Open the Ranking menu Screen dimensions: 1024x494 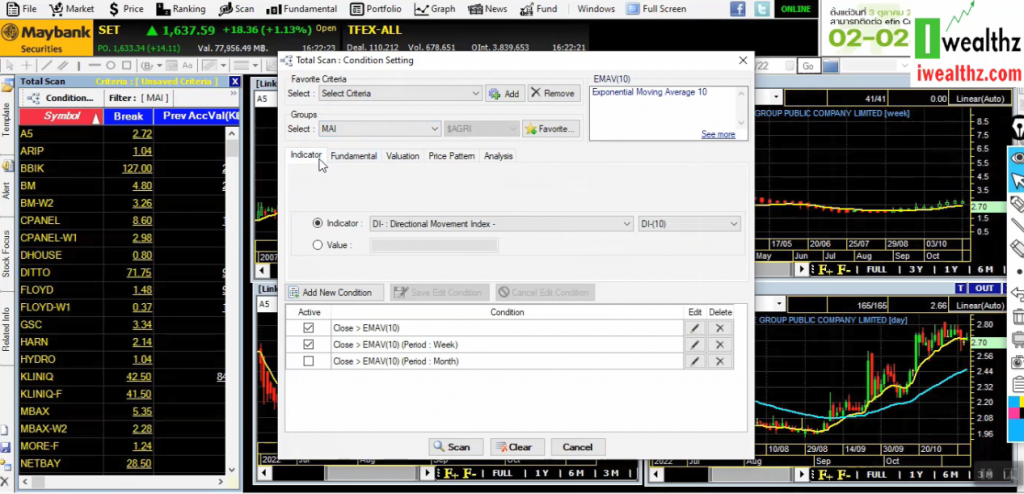click(182, 9)
